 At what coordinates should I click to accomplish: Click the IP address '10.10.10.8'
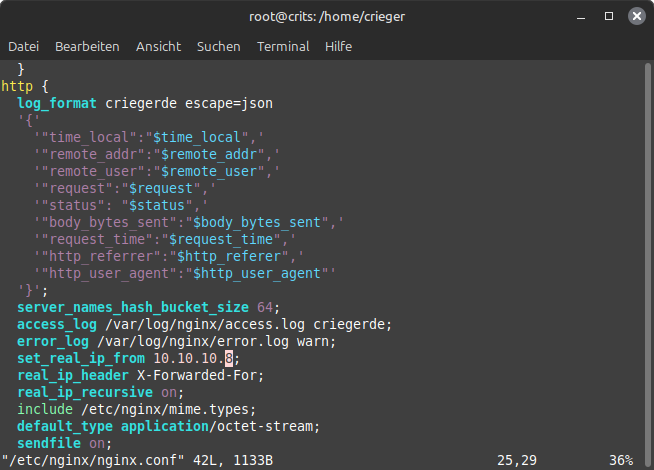click(x=193, y=358)
